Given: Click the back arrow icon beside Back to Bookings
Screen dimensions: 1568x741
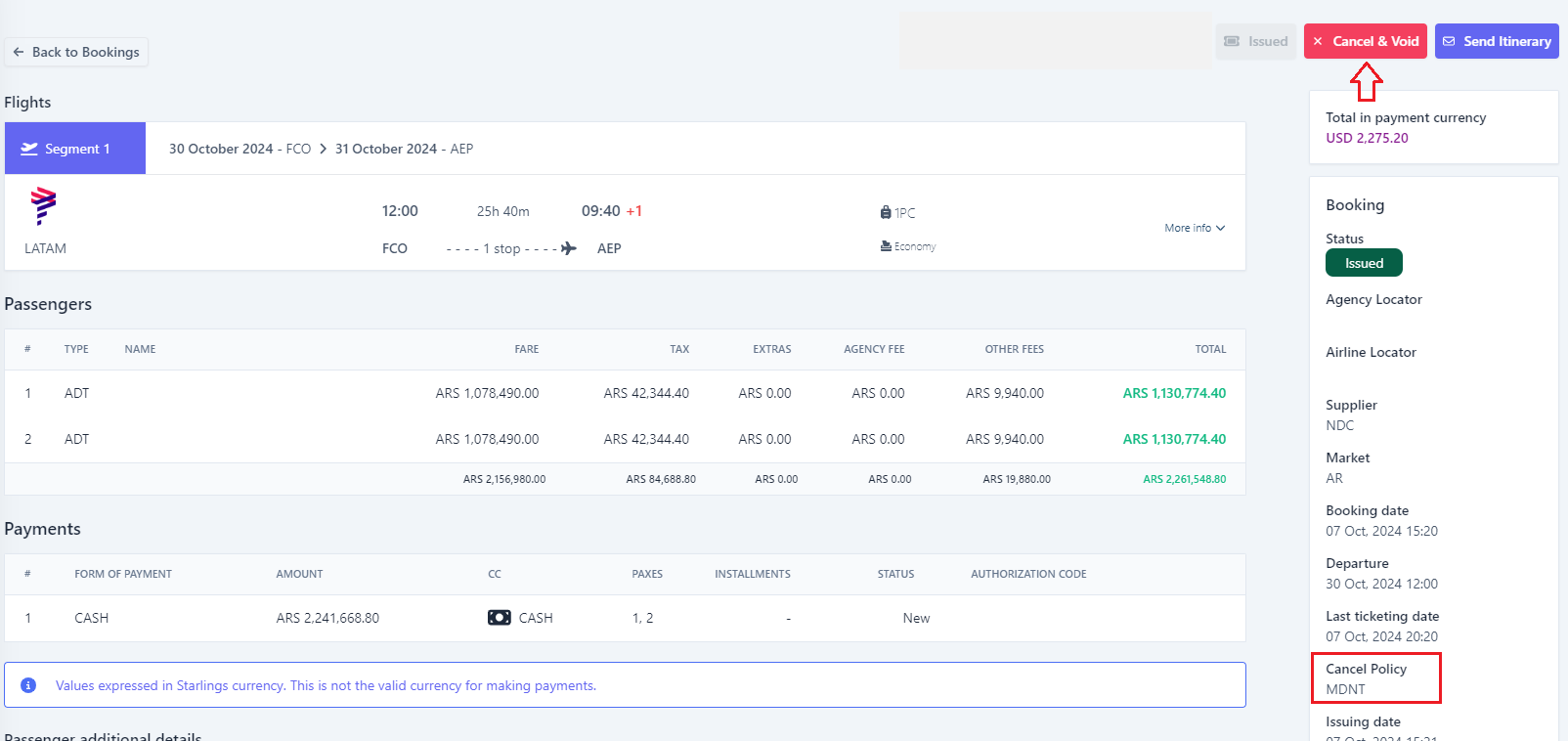Looking at the screenshot, I should [x=19, y=52].
